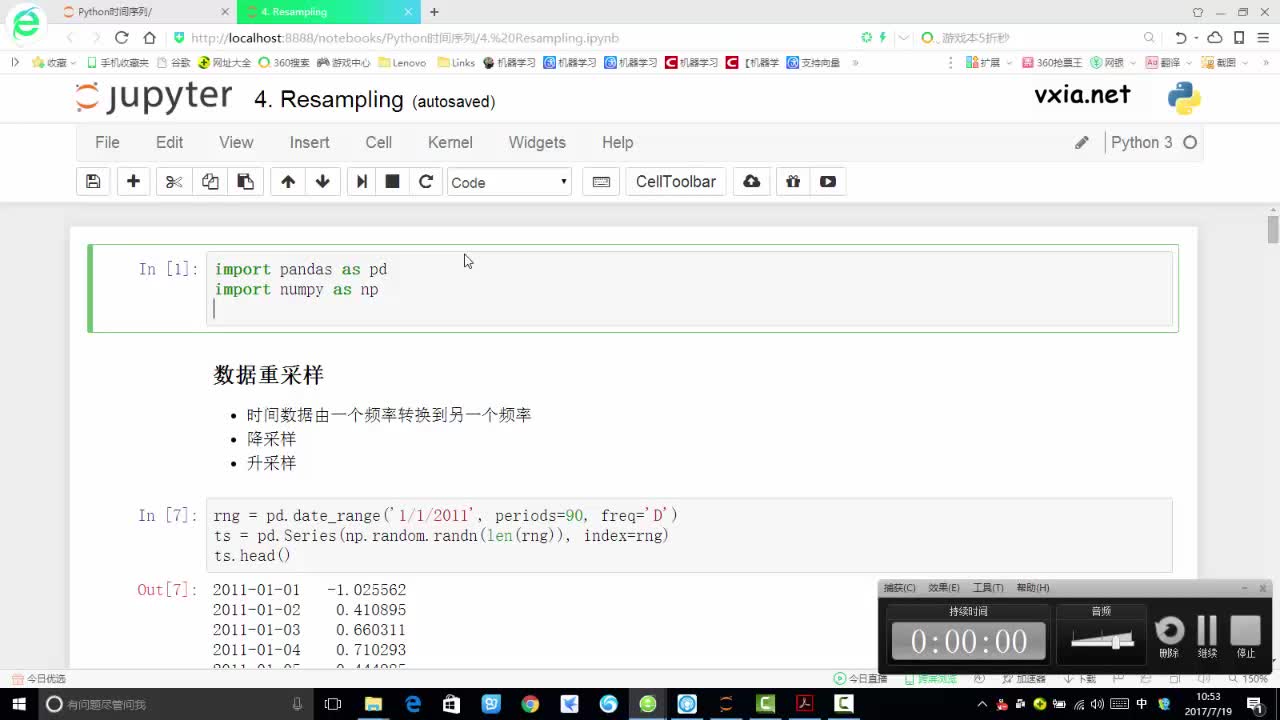Click the CellToolbar button
1280x720 pixels.
(676, 182)
